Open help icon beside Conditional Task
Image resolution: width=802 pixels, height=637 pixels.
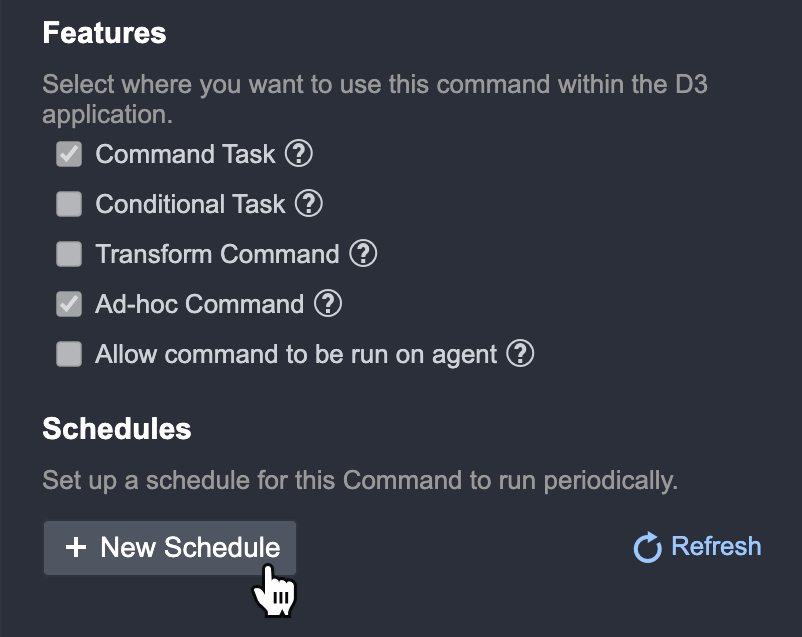coord(309,204)
